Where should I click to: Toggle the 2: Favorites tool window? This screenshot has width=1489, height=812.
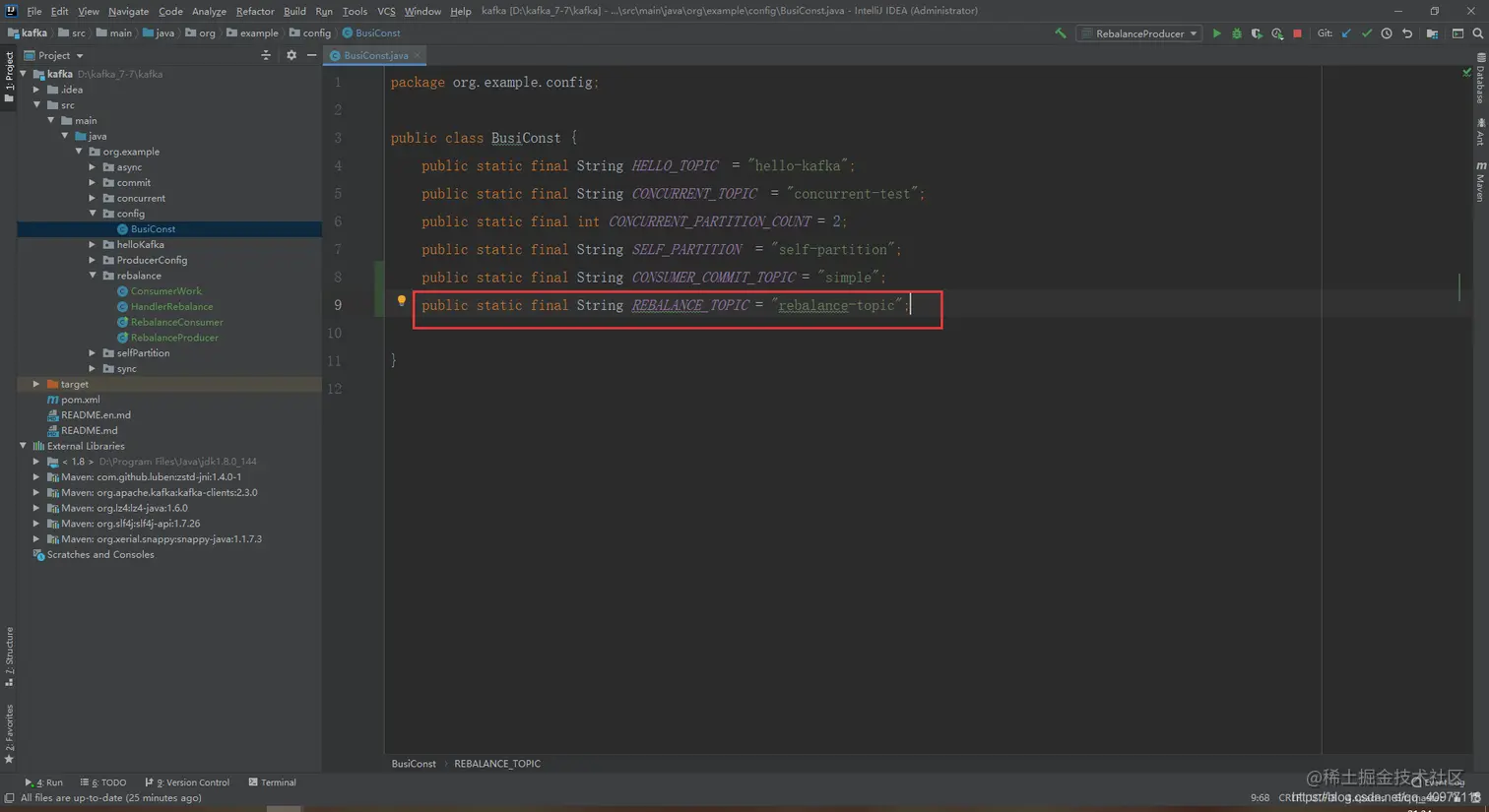9,734
